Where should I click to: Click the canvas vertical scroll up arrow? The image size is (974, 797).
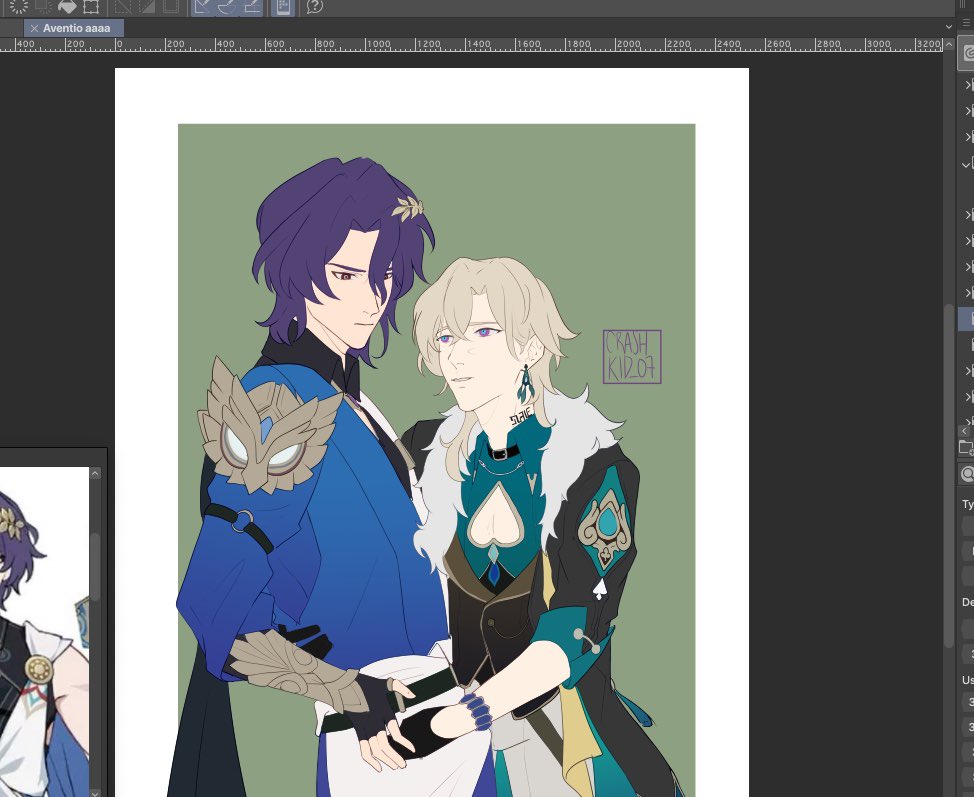pos(949,45)
